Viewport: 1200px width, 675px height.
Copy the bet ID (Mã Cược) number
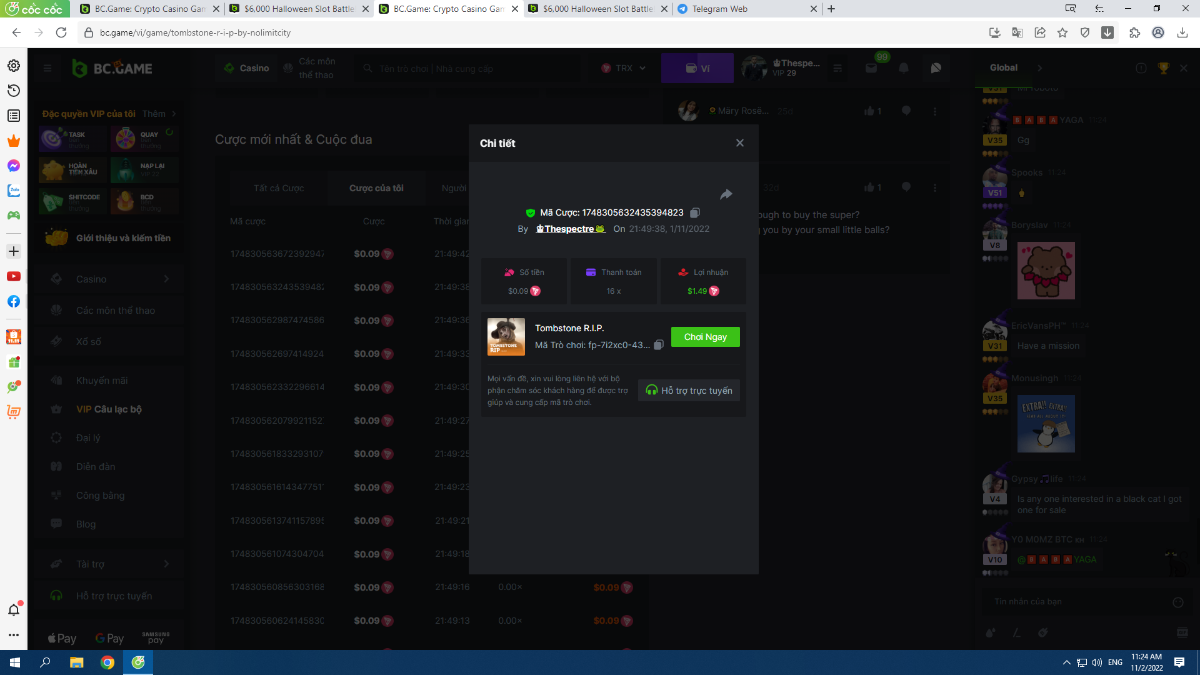point(695,213)
